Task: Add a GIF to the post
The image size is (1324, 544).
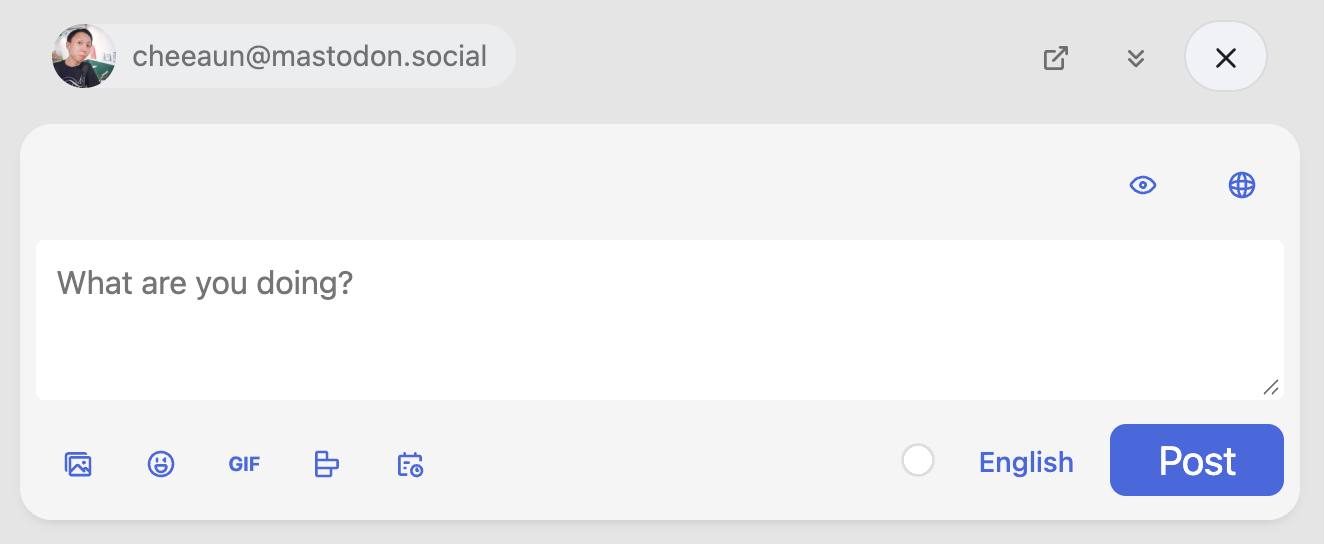Action: (x=244, y=464)
